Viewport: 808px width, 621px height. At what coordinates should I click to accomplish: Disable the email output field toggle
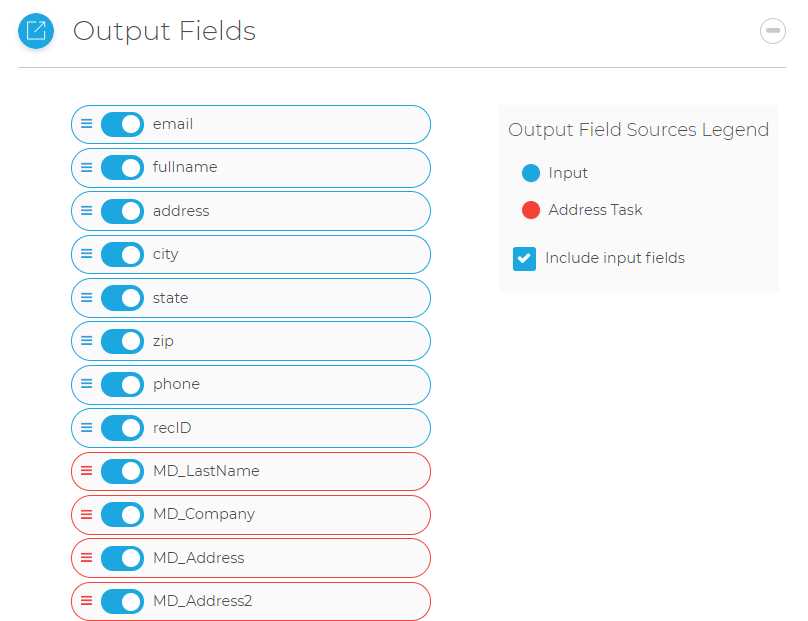tap(122, 124)
